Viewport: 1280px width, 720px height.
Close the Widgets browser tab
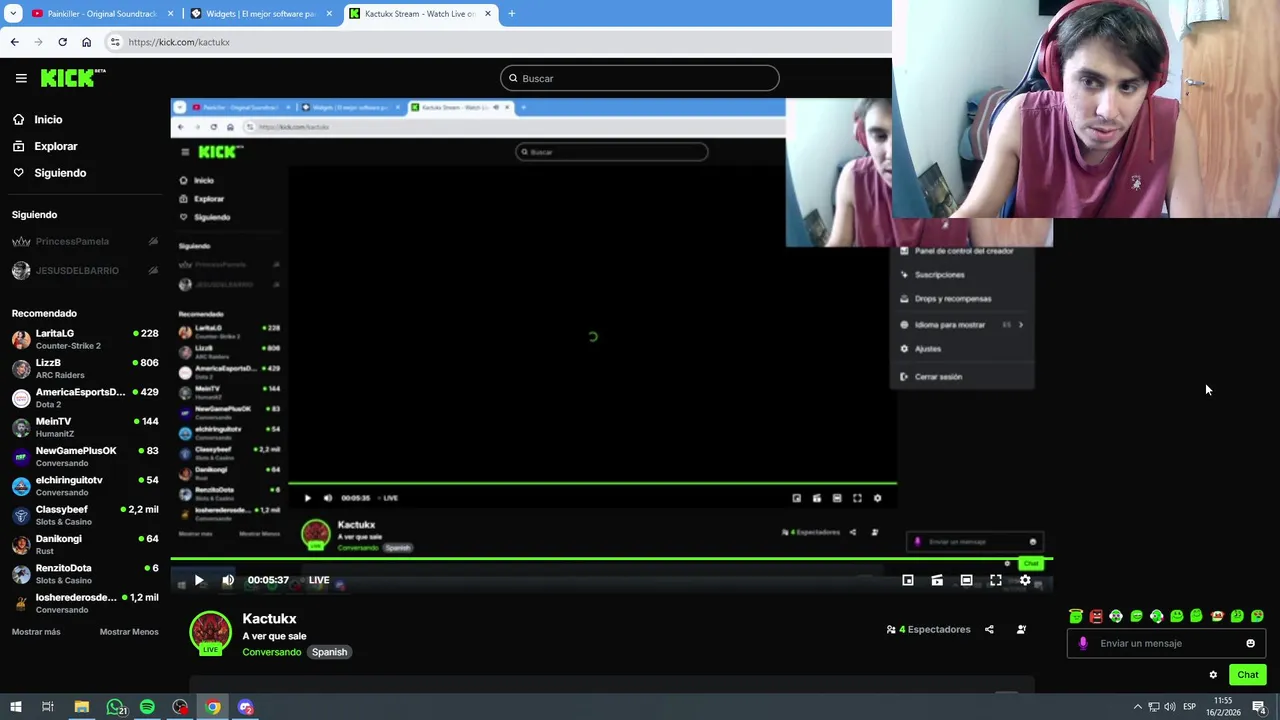point(329,14)
